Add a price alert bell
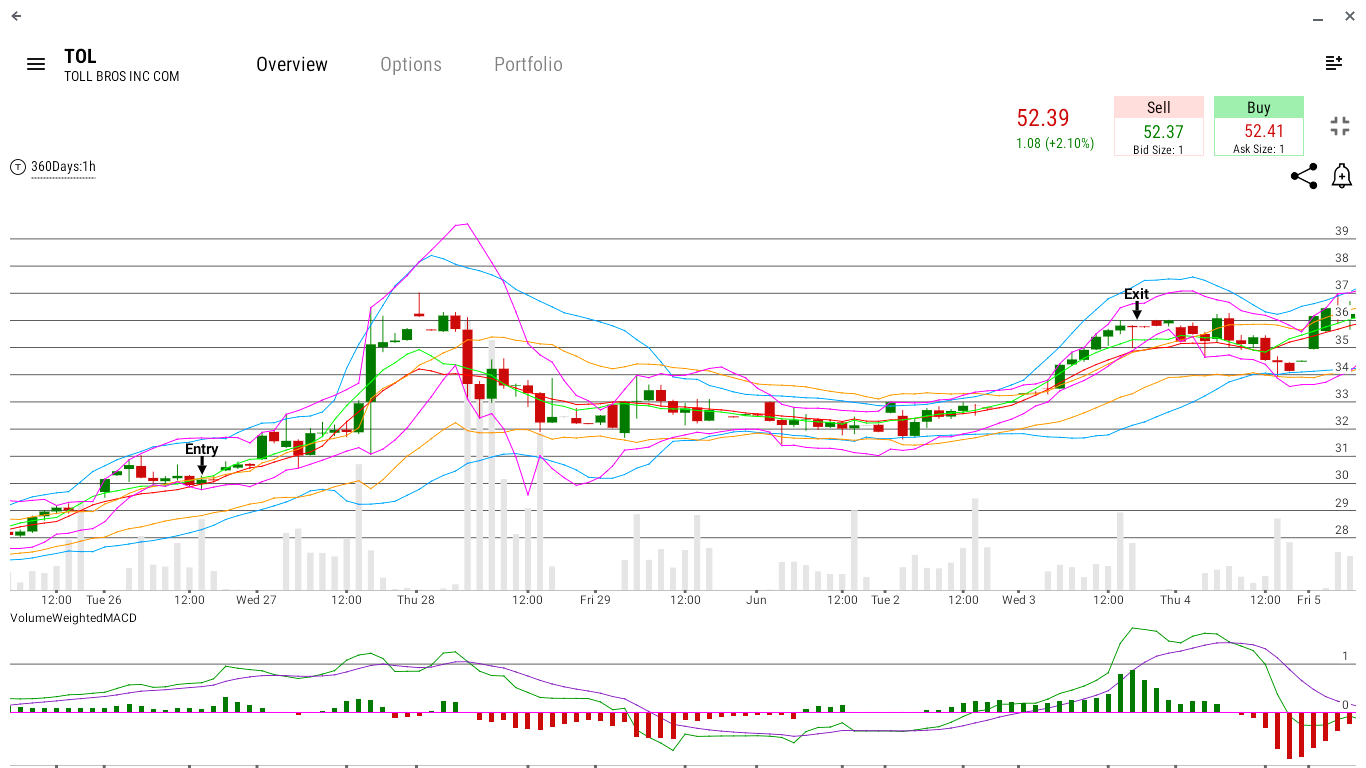 click(1342, 176)
